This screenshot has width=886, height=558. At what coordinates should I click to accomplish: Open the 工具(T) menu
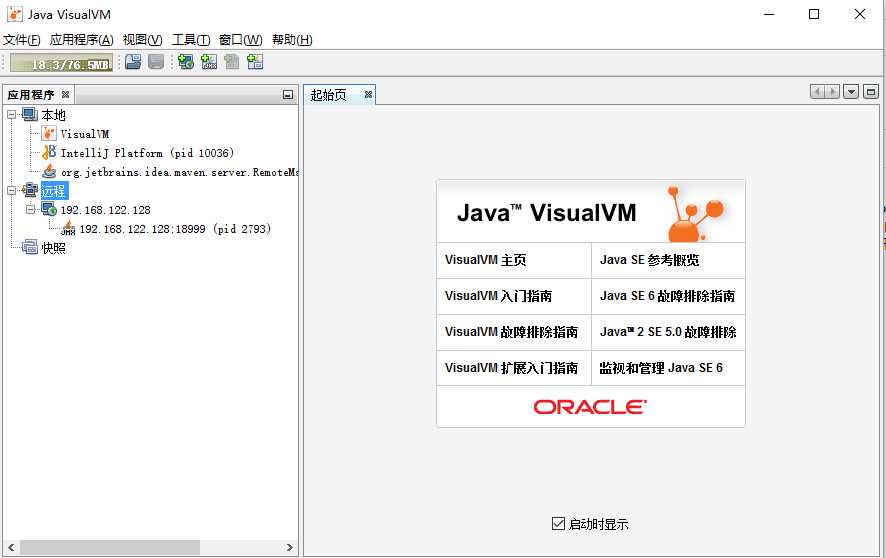pos(191,40)
